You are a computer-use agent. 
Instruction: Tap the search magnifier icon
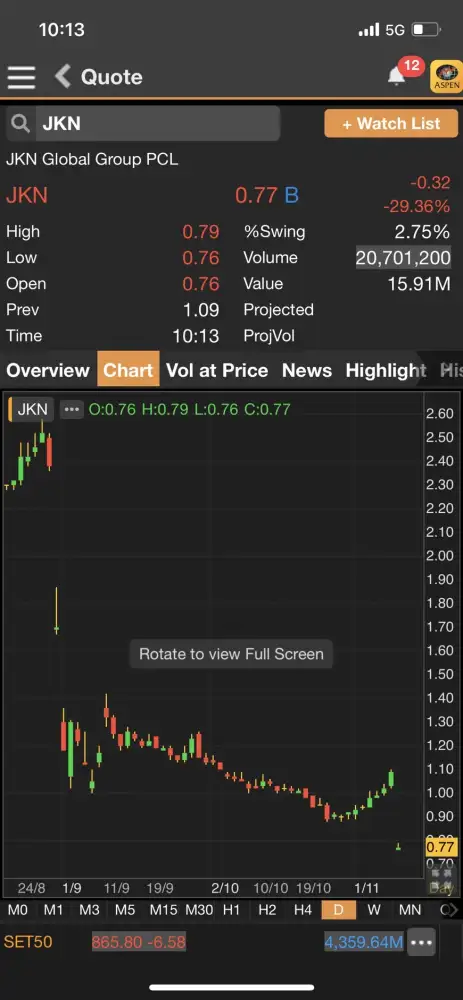20,123
